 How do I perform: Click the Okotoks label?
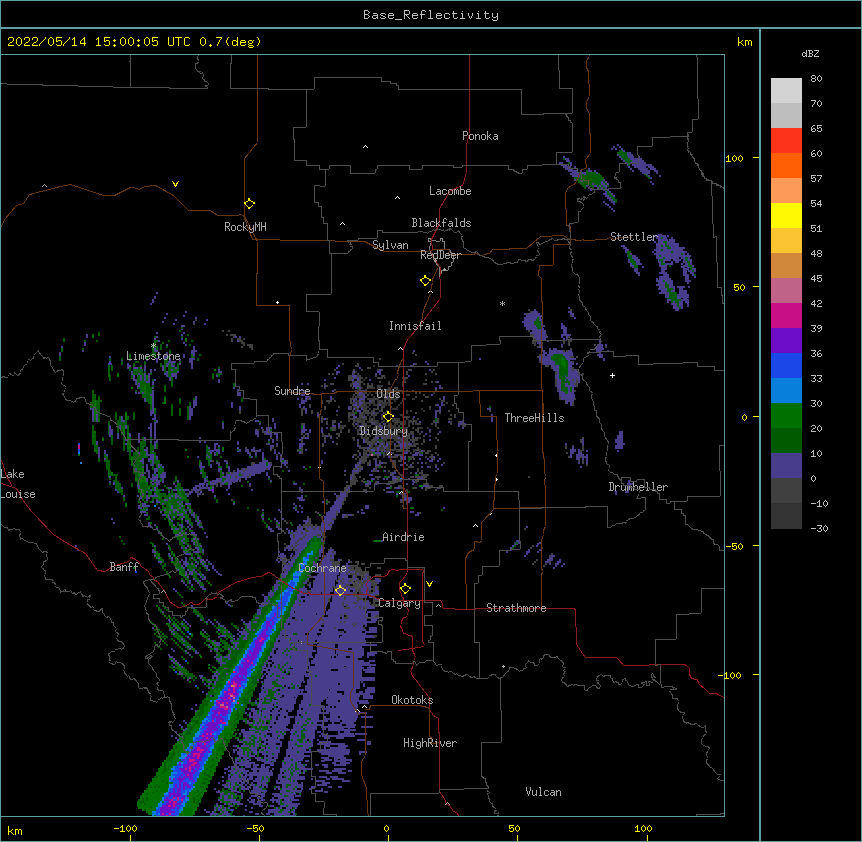pyautogui.click(x=412, y=700)
